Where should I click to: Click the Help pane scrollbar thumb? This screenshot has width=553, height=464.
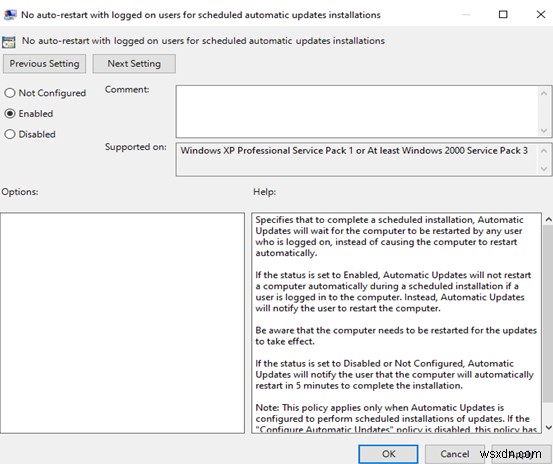pos(548,313)
